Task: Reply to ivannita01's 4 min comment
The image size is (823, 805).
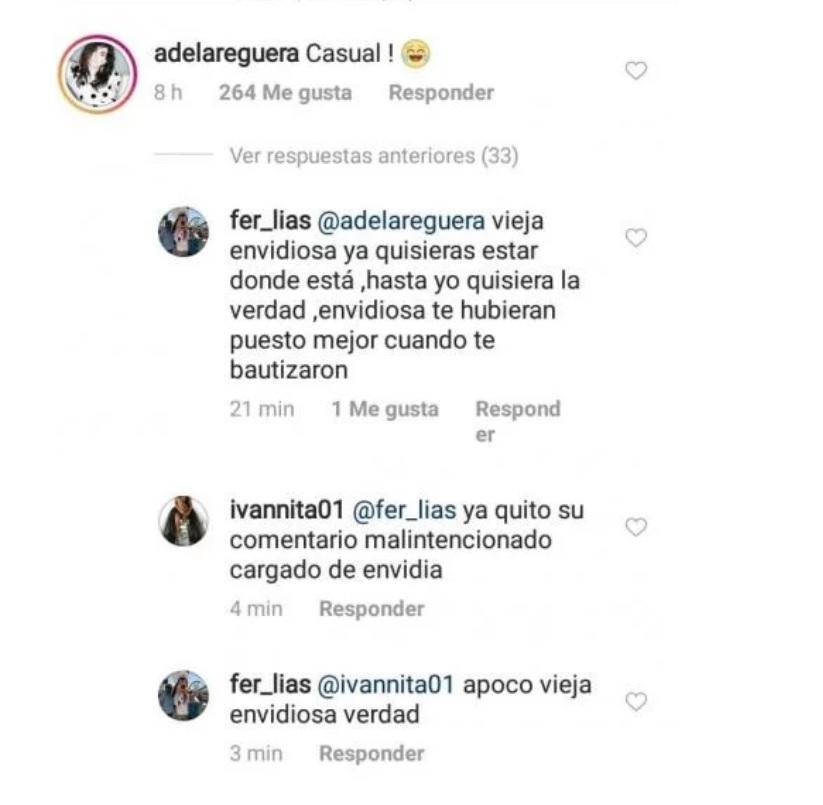Action: click(372, 609)
